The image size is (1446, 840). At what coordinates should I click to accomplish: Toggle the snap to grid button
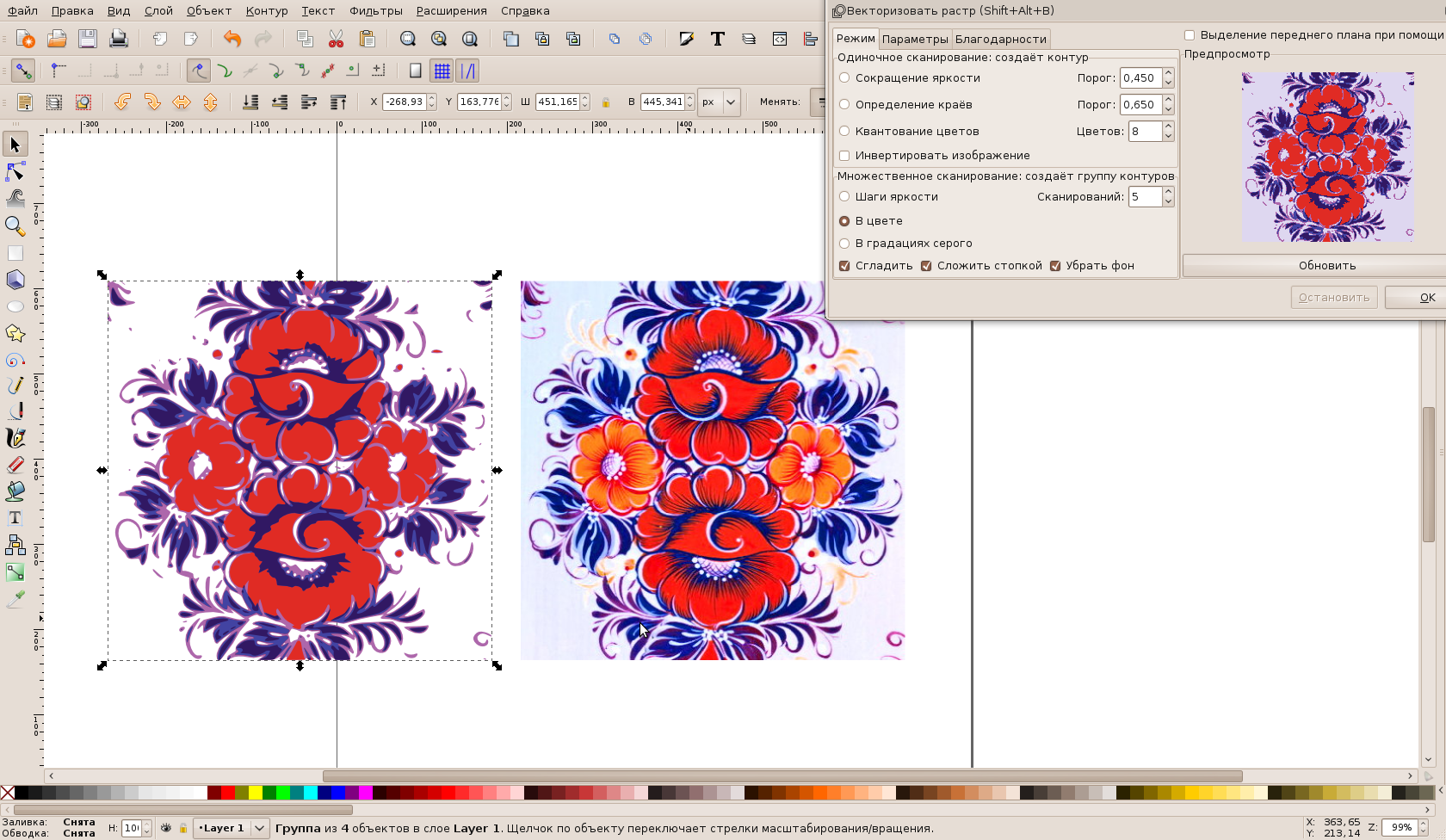click(x=442, y=71)
